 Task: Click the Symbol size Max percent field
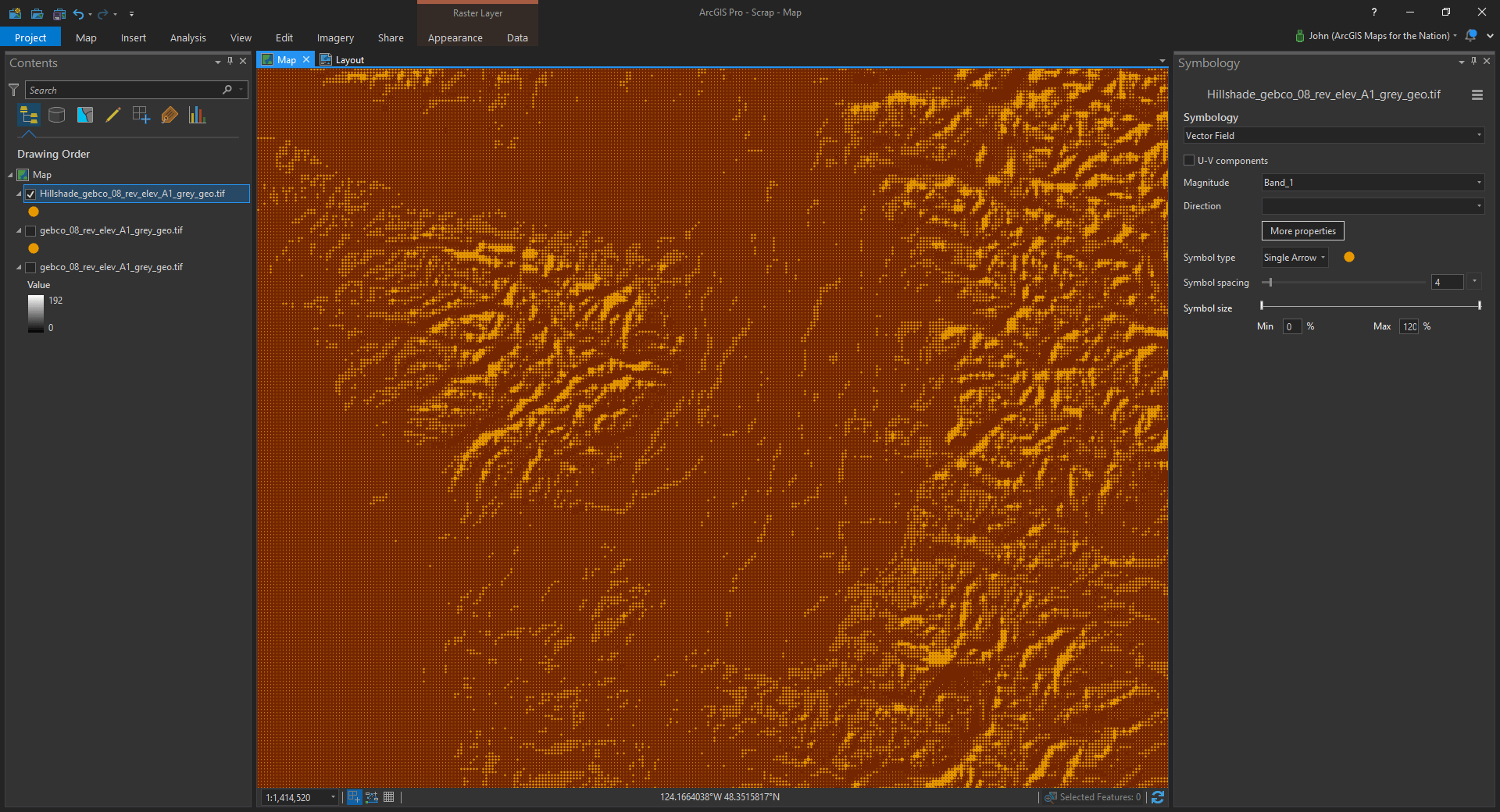(1409, 326)
